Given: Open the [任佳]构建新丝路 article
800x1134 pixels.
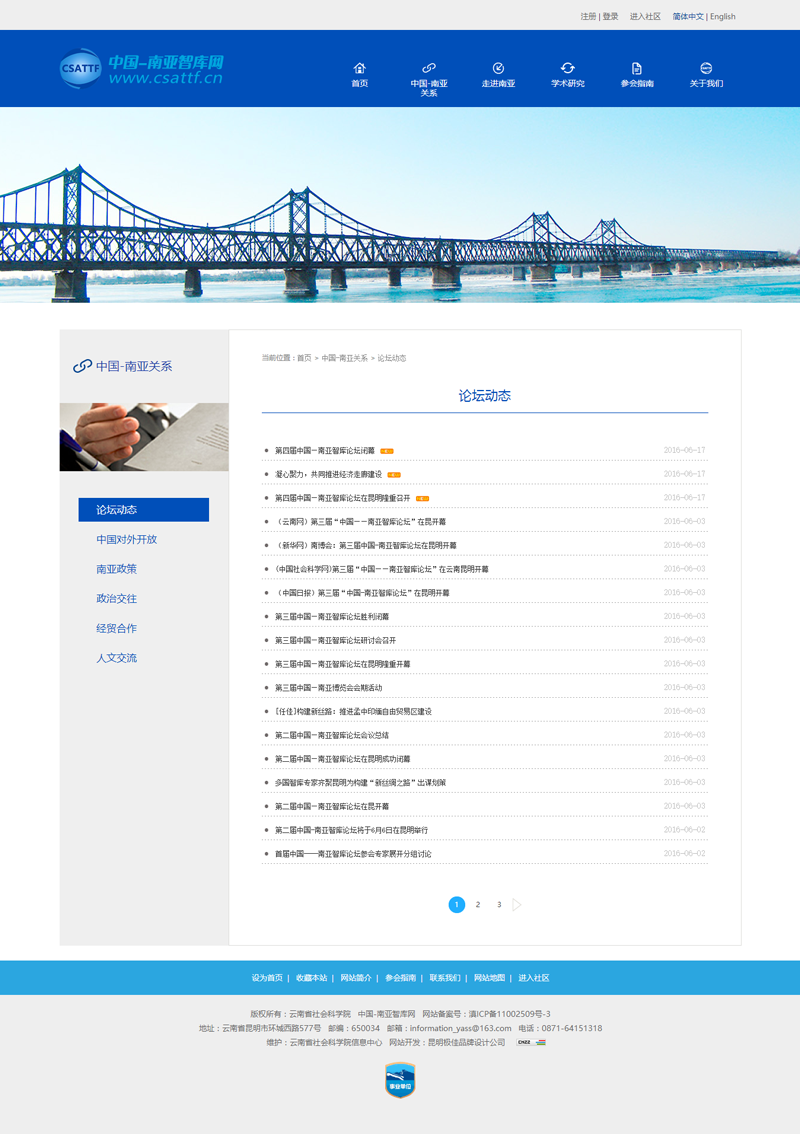Looking at the screenshot, I should coord(353,712).
